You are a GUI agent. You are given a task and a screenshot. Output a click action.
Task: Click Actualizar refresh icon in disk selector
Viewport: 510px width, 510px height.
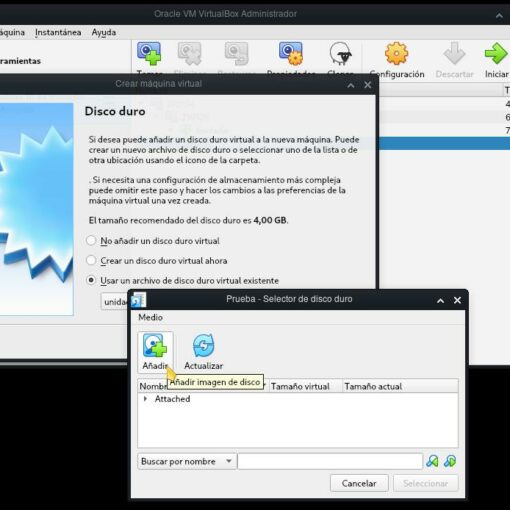pyautogui.click(x=204, y=345)
